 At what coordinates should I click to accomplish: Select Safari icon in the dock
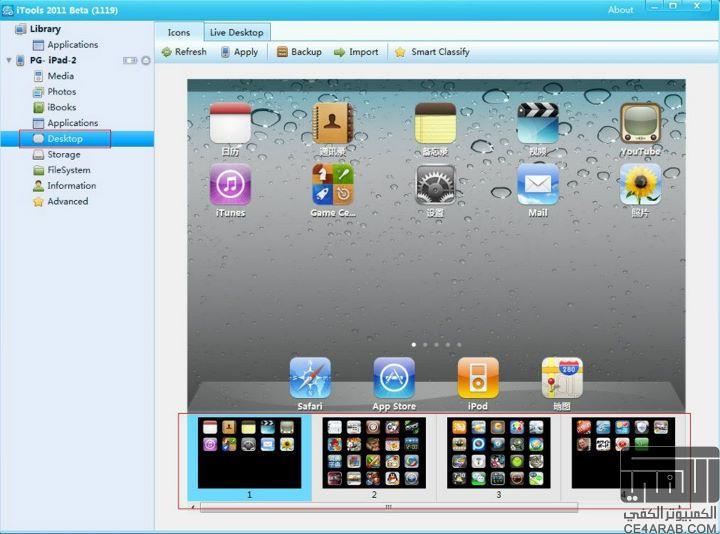tap(310, 378)
